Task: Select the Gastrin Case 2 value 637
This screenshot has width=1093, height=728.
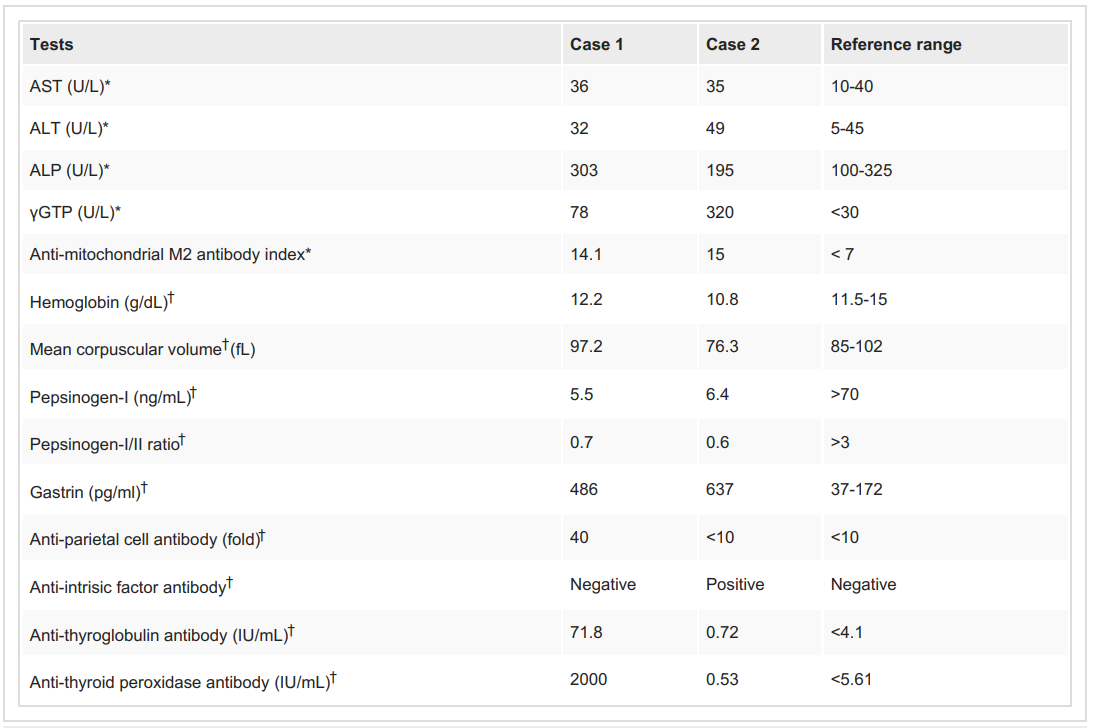Action: click(720, 489)
